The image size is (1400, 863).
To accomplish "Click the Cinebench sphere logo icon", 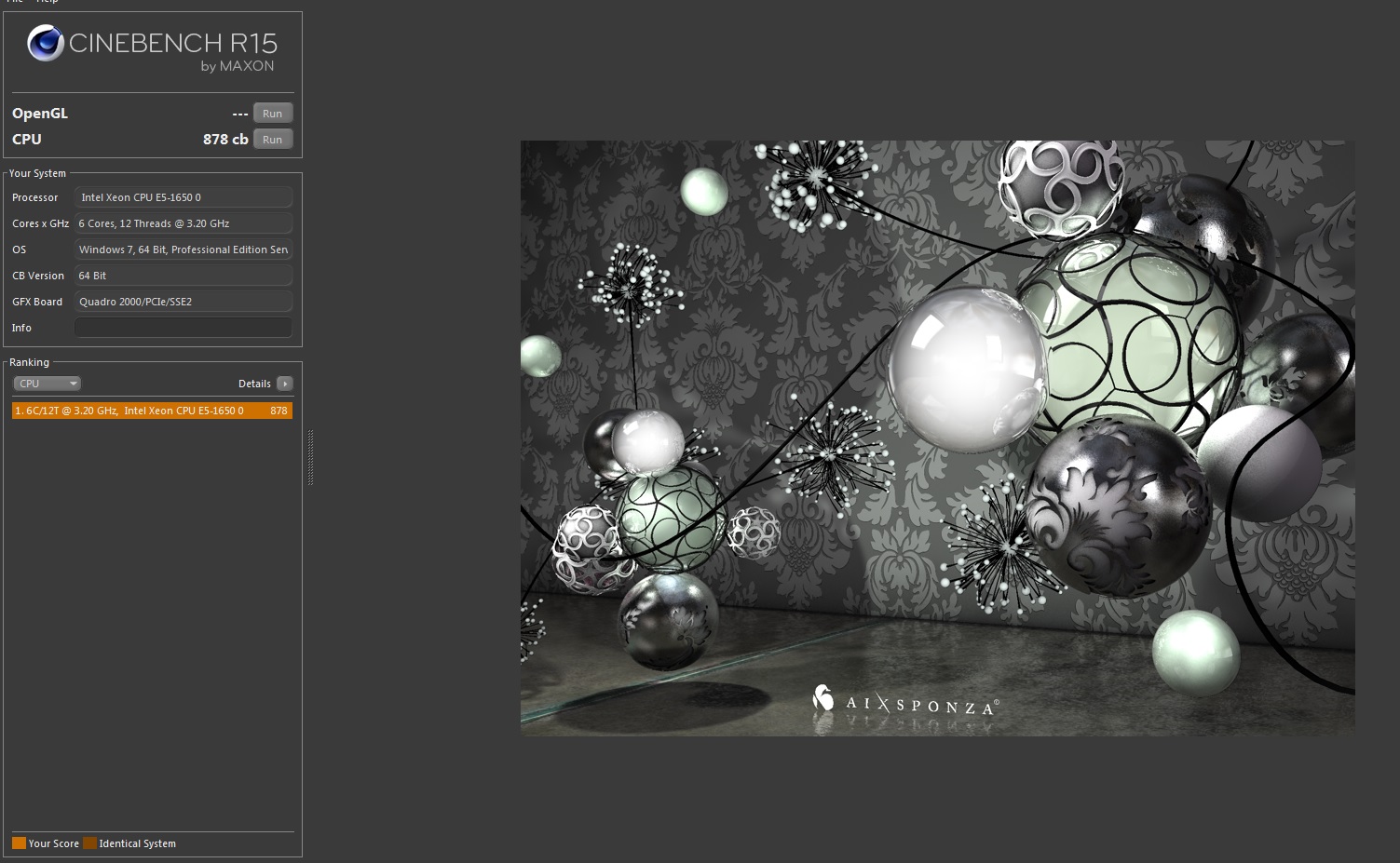I will coord(45,44).
